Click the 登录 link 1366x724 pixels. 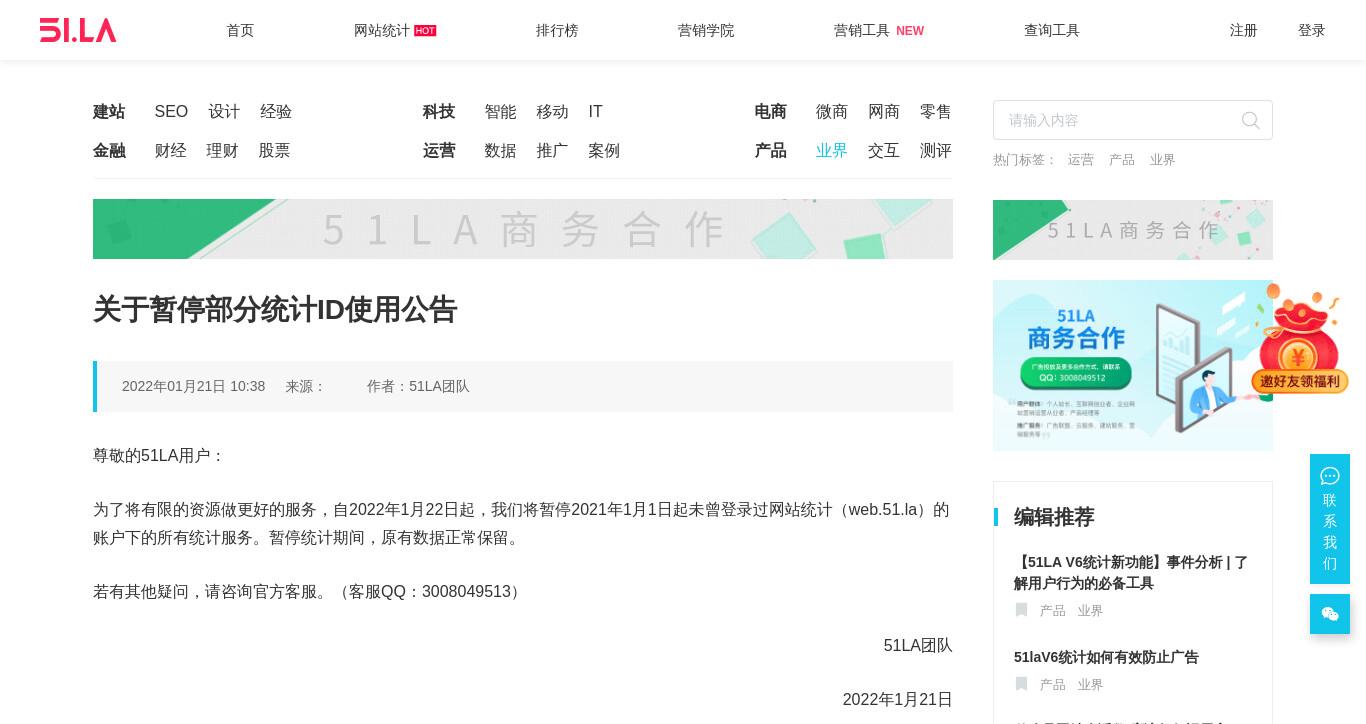click(1312, 30)
